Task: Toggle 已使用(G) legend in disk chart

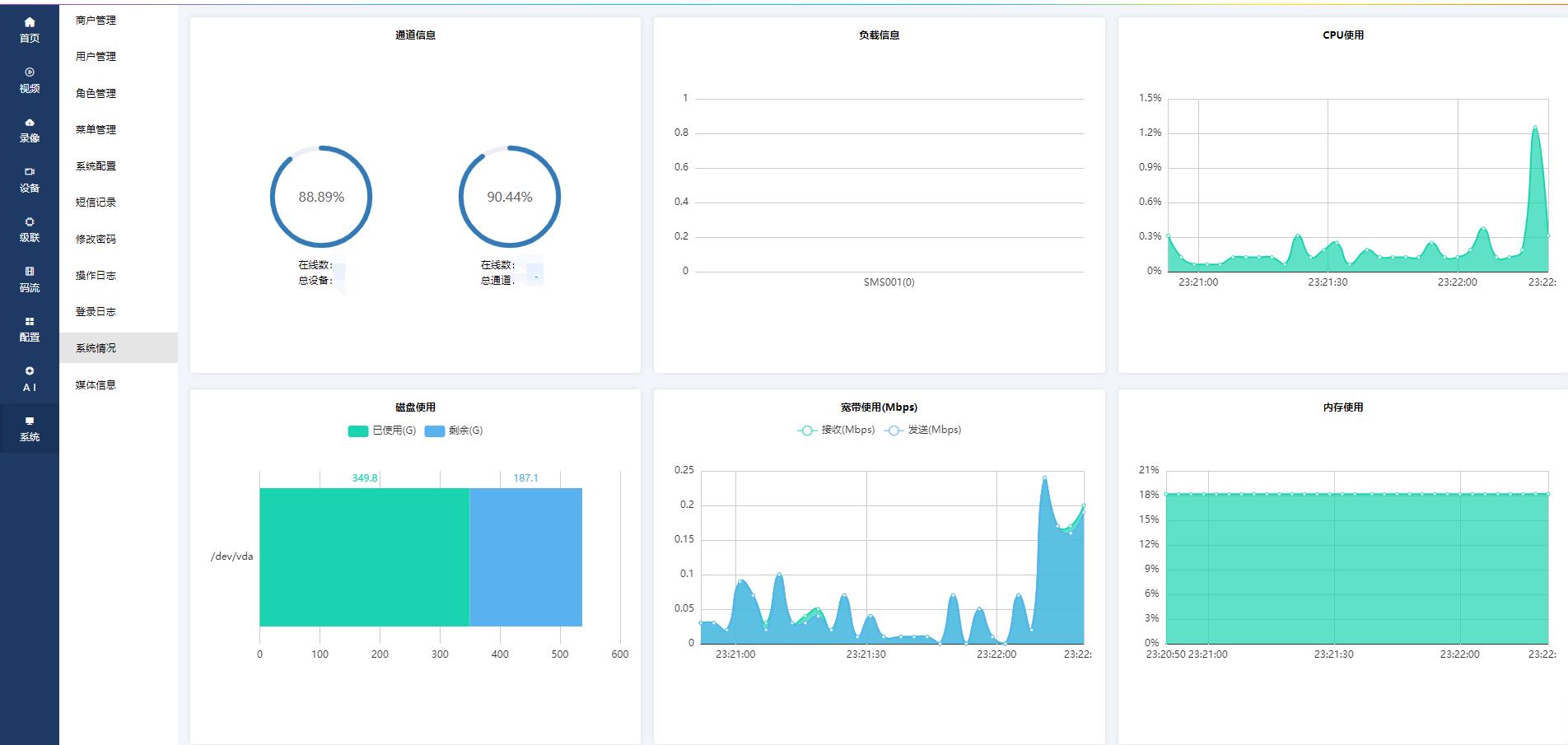Action: click(382, 431)
